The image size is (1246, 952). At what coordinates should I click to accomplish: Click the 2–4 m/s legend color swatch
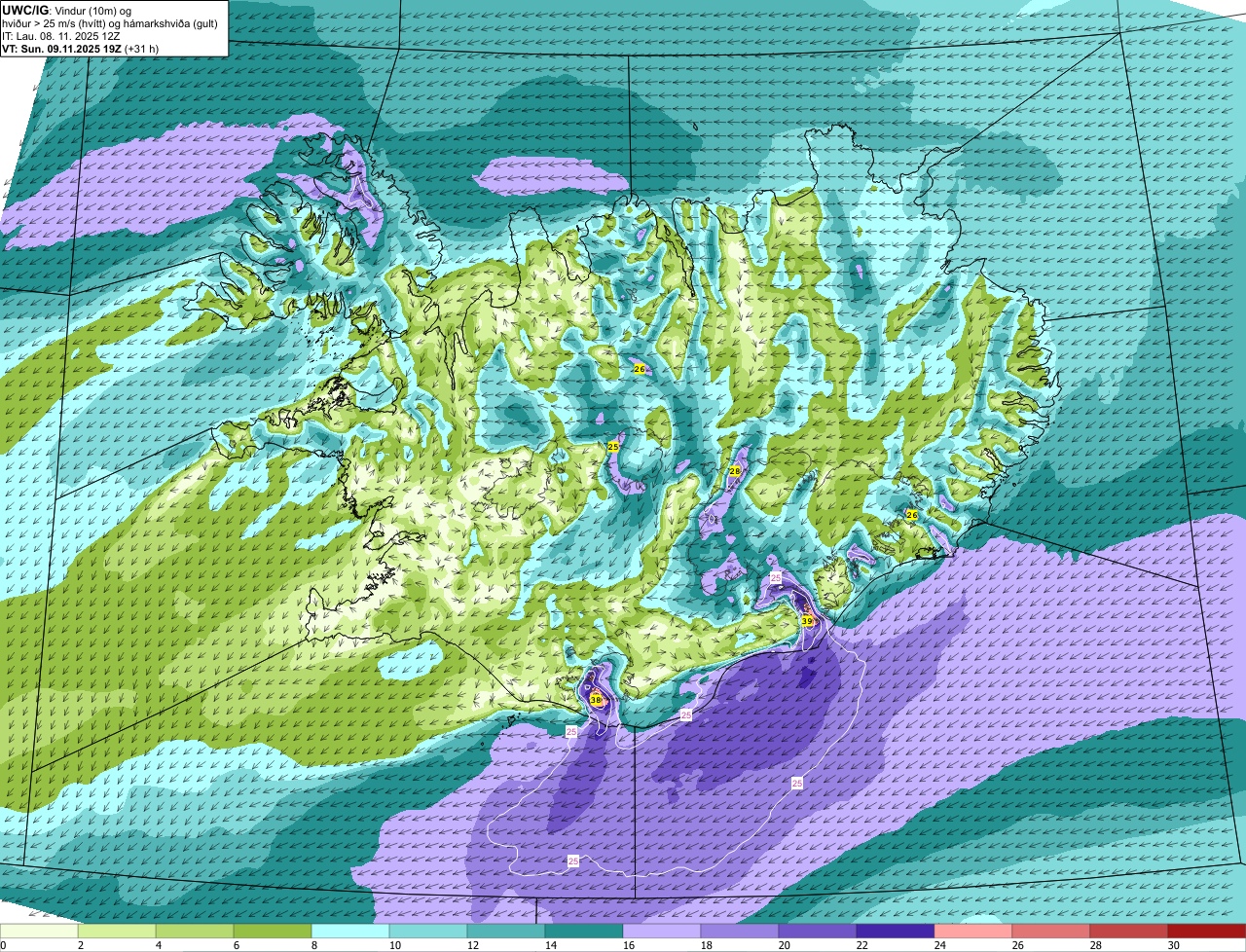tap(117, 932)
